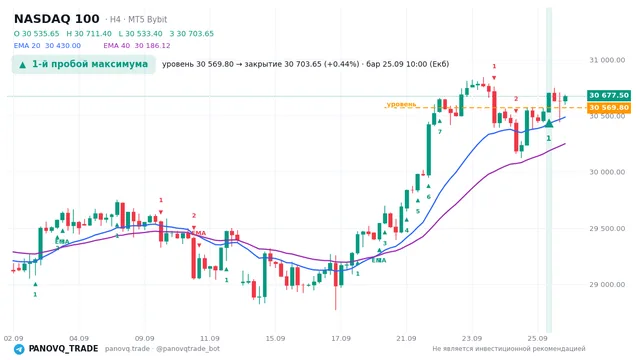
Task: Click the "1-й пробой максимума" signal badge
Action: (x=84, y=64)
